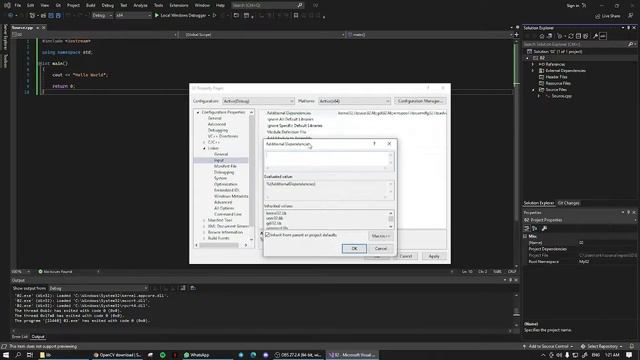Expand the C/C++ tree node
The image size is (640, 360).
204,142
